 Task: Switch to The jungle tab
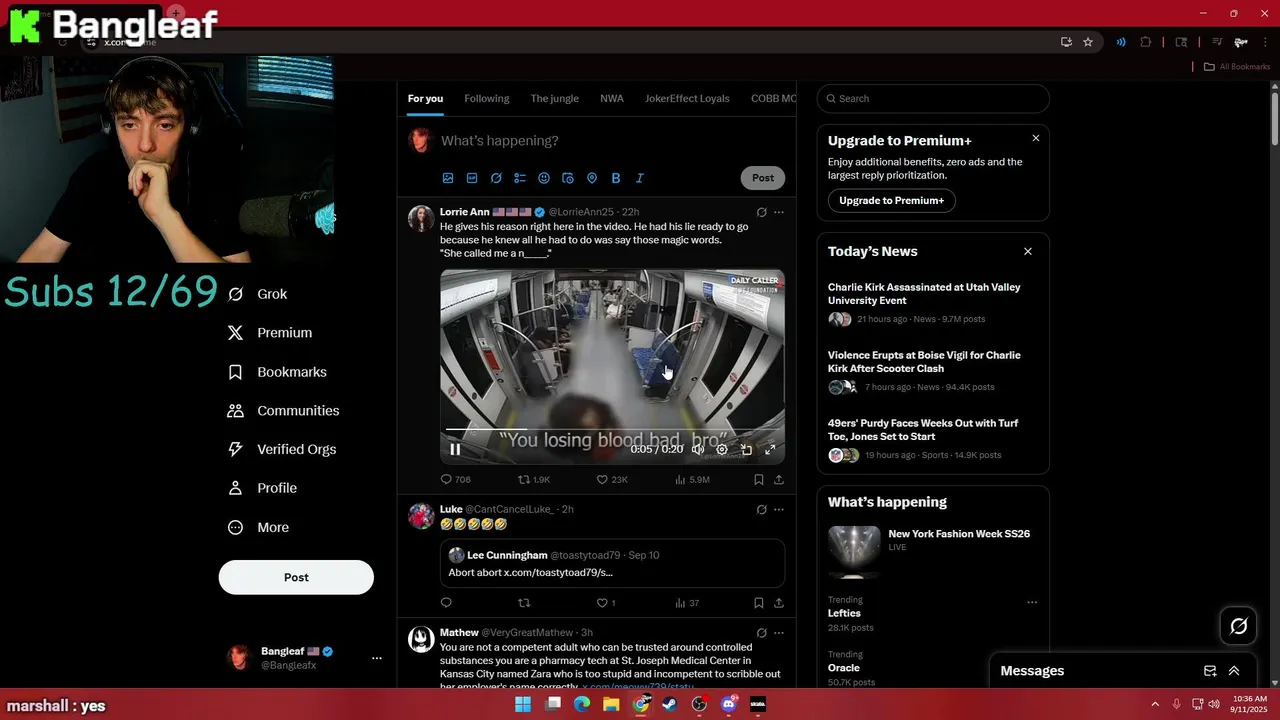[555, 98]
